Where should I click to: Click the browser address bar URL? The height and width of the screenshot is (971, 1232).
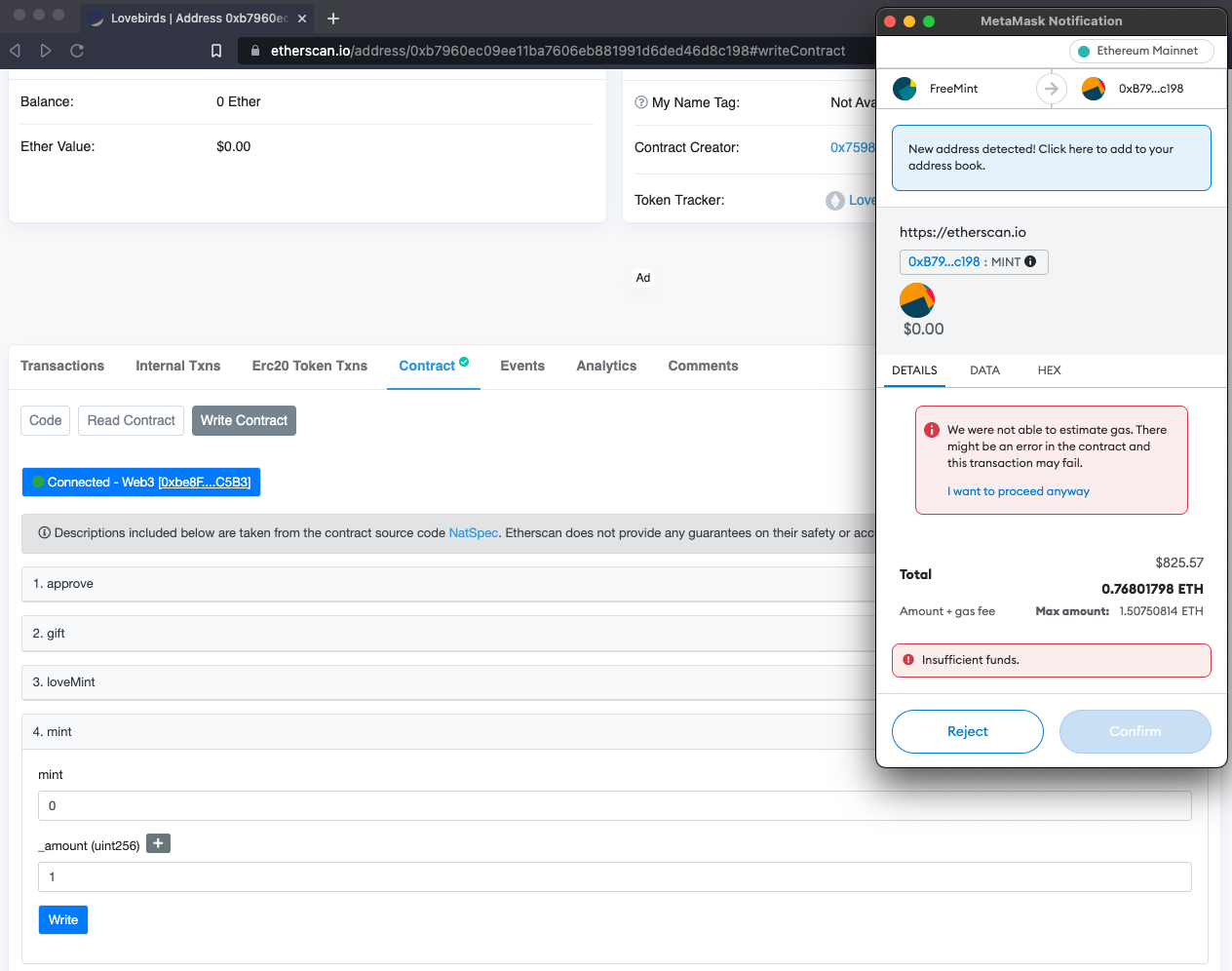558,51
